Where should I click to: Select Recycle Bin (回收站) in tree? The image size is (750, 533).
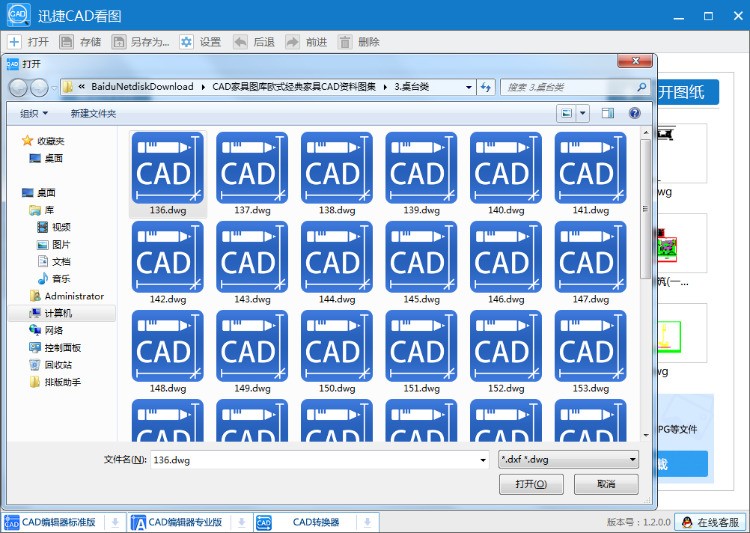click(x=51, y=365)
